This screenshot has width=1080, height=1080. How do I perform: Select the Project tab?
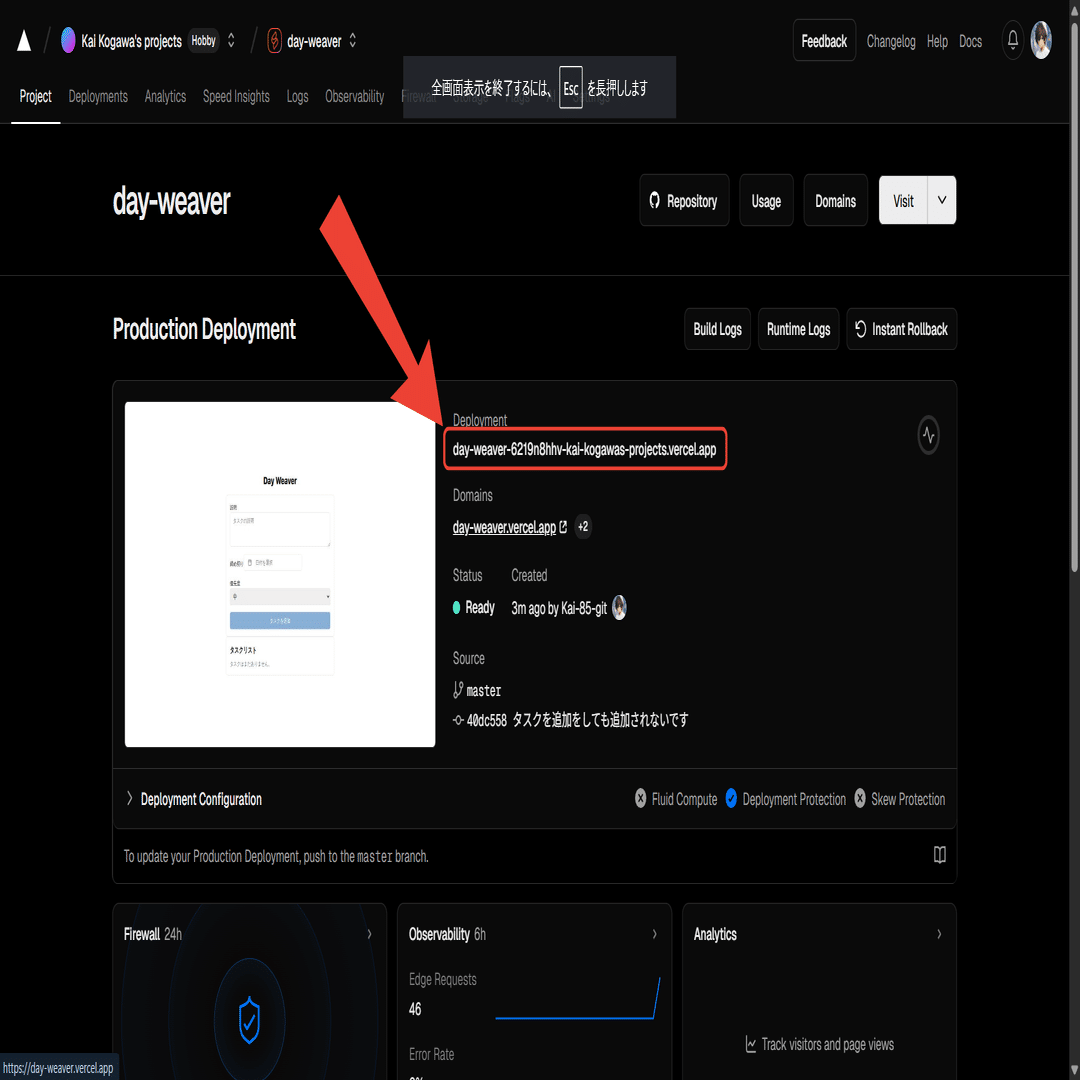pyautogui.click(x=35, y=96)
